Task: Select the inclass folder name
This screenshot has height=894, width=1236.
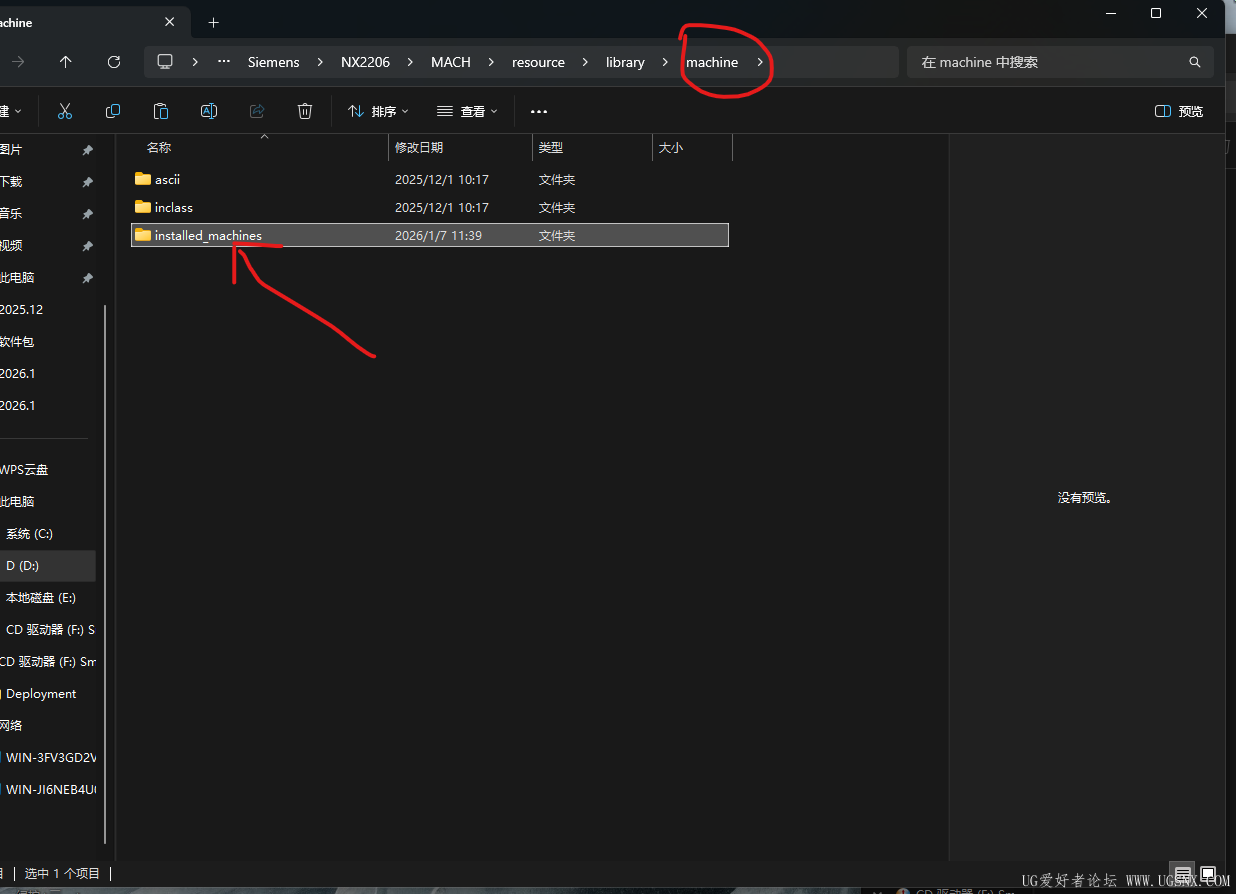Action: (x=174, y=207)
